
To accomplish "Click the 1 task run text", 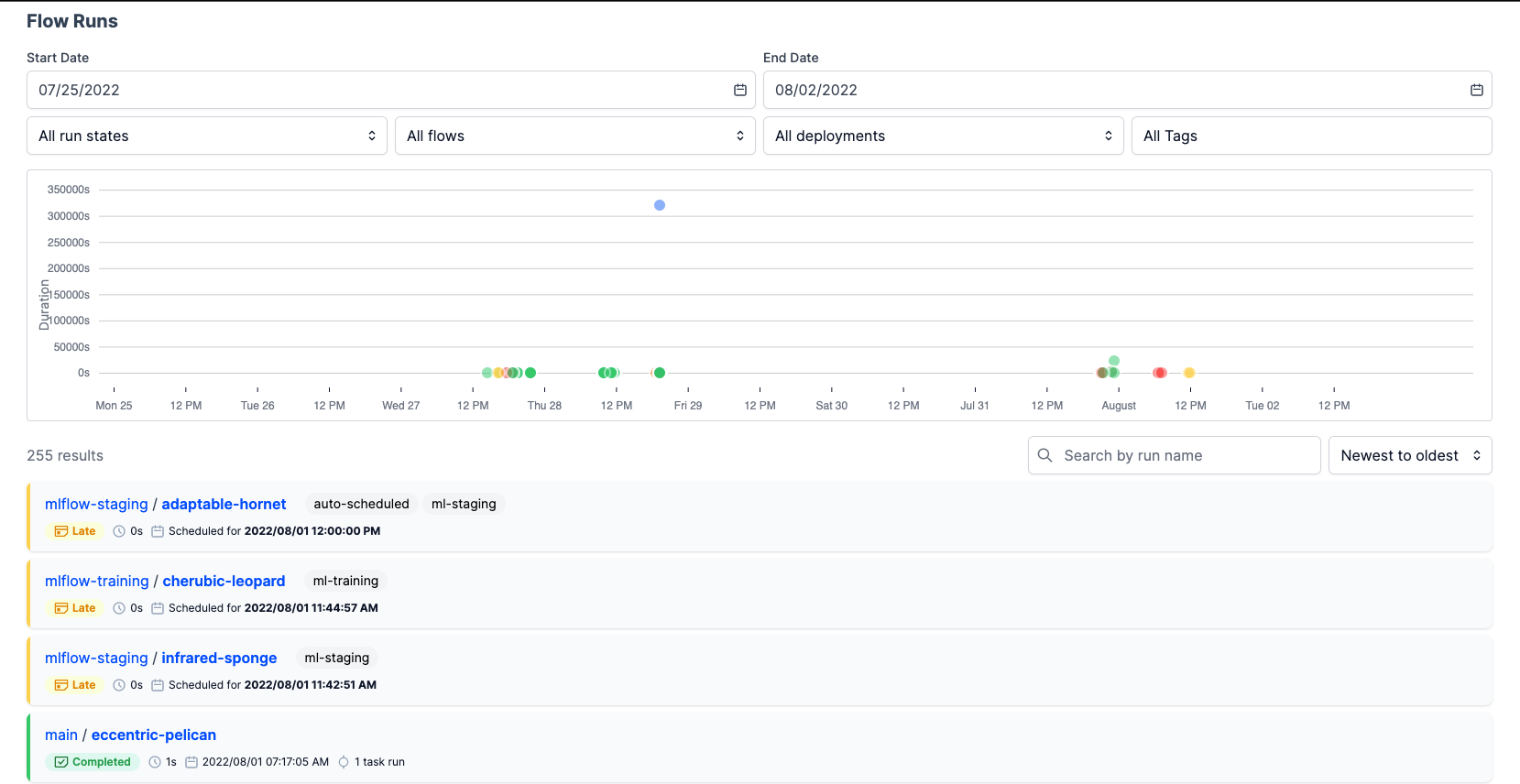I will click(379, 762).
